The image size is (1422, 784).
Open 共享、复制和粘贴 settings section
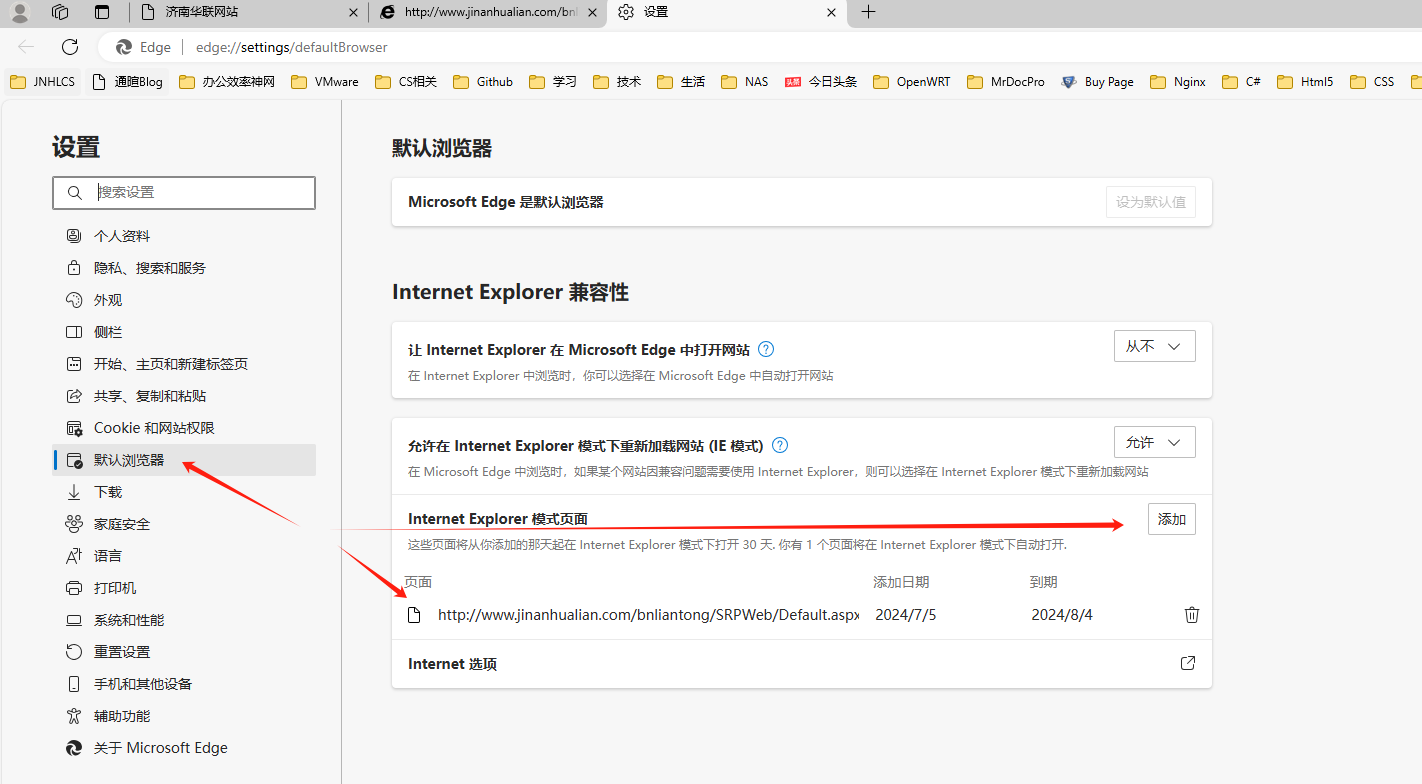pos(184,396)
